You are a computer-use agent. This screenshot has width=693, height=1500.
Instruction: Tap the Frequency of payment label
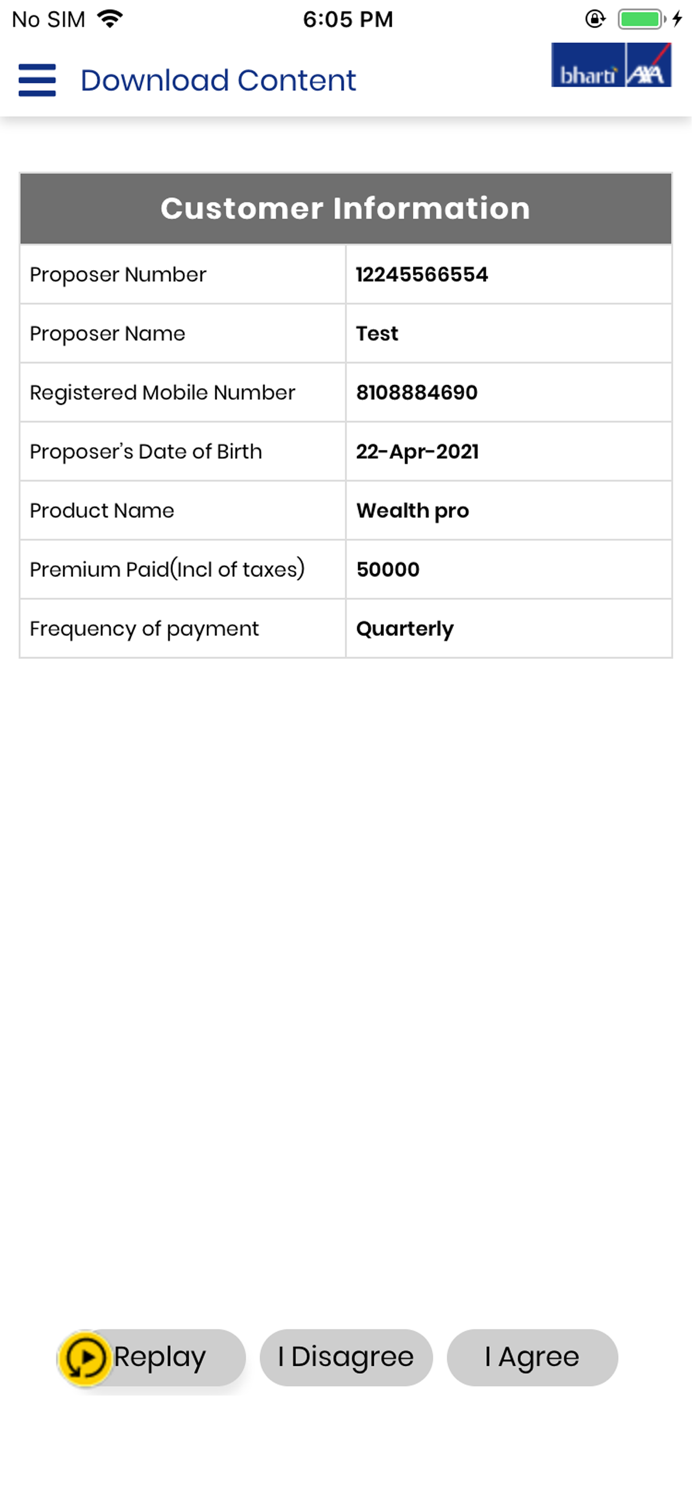(x=144, y=629)
